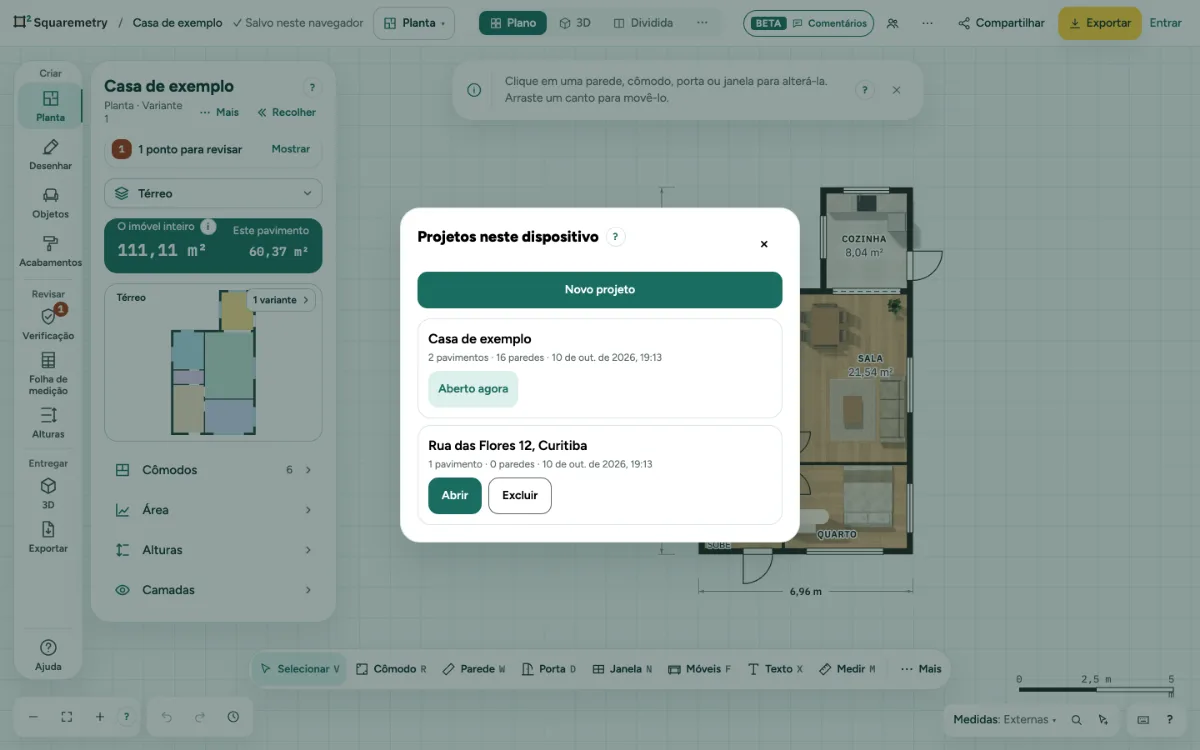The image size is (1200, 750).
Task: Switch to the 3D view tab in top bar
Action: (x=575, y=23)
